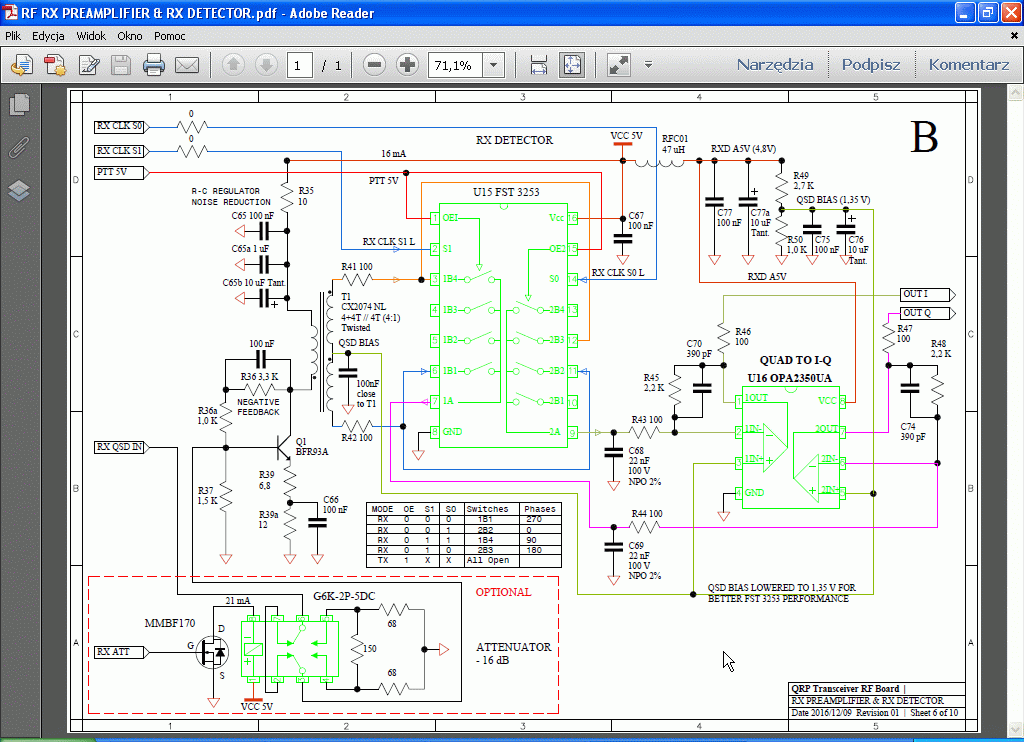Zoom out with minus button
The width and height of the screenshot is (1024, 742).
tap(375, 66)
